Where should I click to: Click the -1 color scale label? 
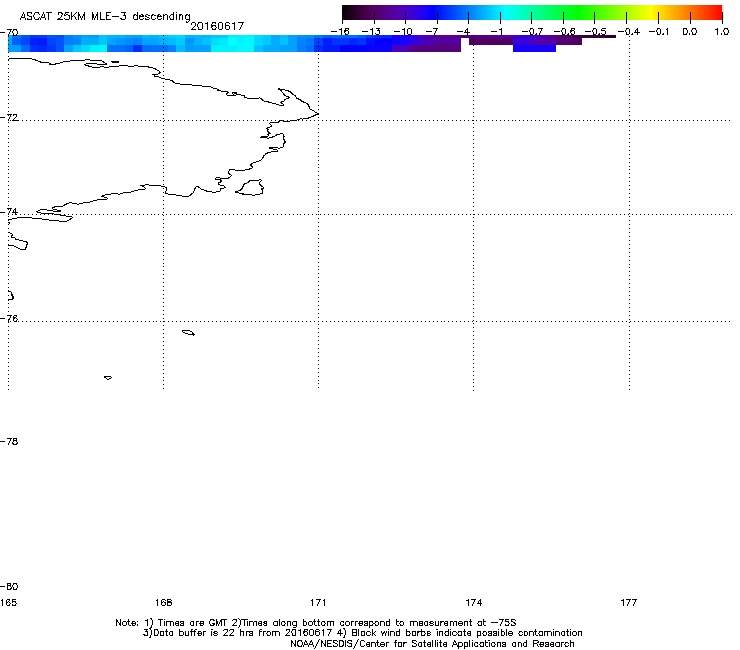tap(496, 32)
